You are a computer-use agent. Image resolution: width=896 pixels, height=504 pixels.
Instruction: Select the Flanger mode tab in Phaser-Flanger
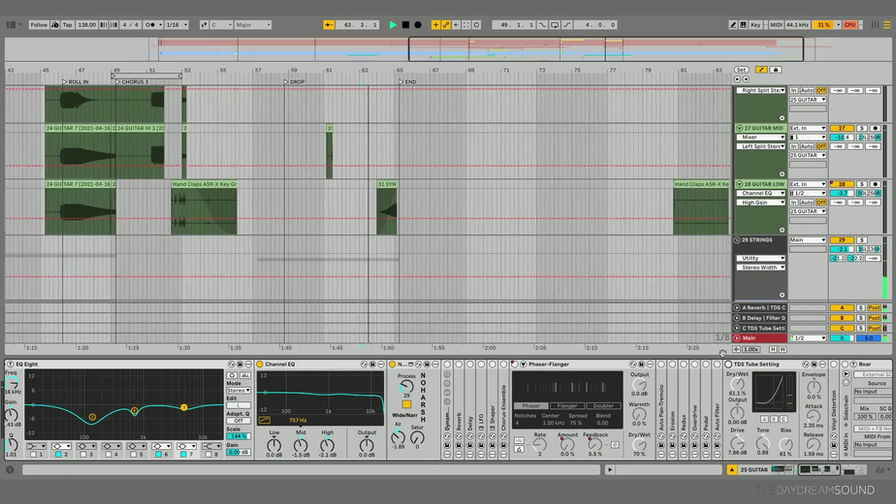(567, 406)
